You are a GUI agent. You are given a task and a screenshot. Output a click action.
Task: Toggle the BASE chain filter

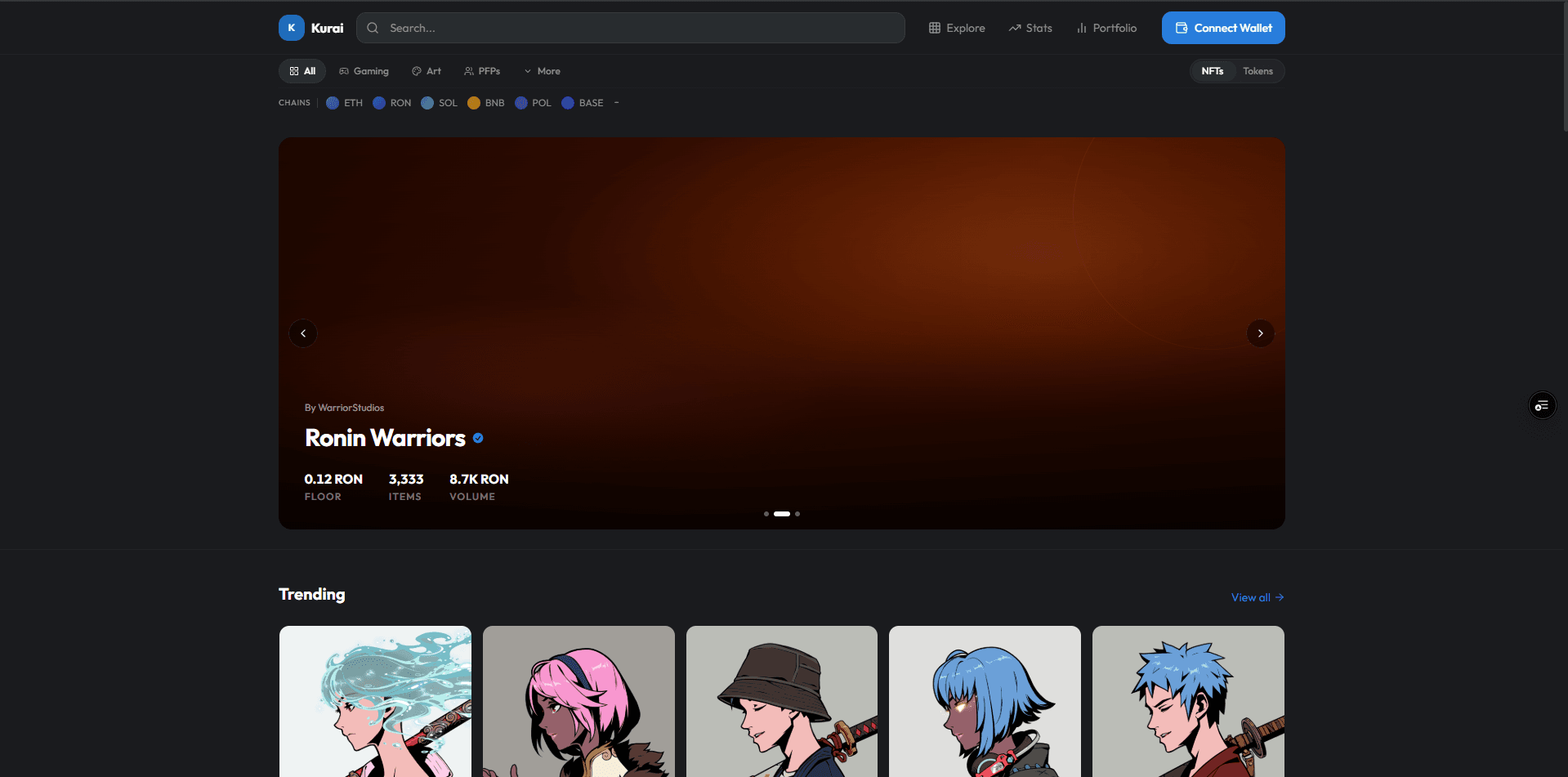(x=582, y=102)
